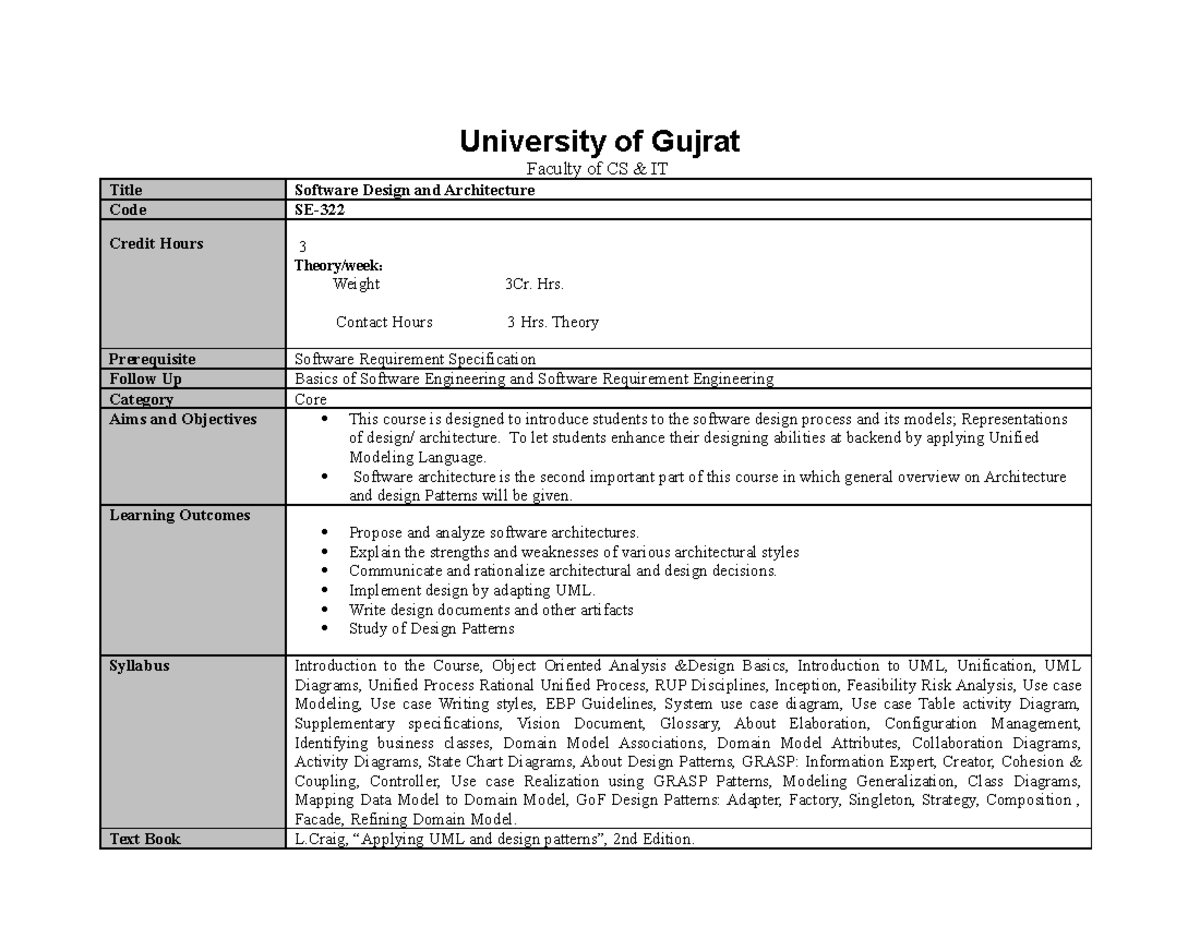
Task: Select "Software Design and Architecture" course title
Action: click(413, 189)
